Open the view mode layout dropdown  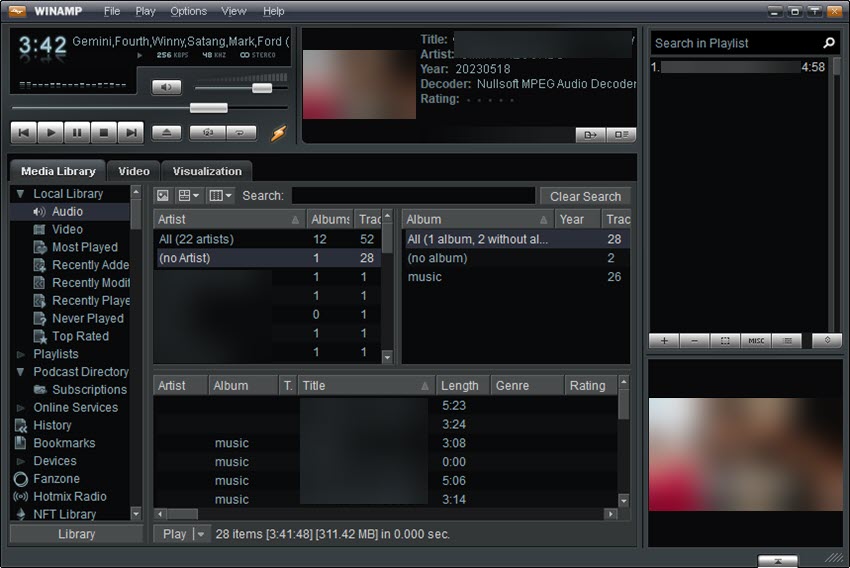189,196
